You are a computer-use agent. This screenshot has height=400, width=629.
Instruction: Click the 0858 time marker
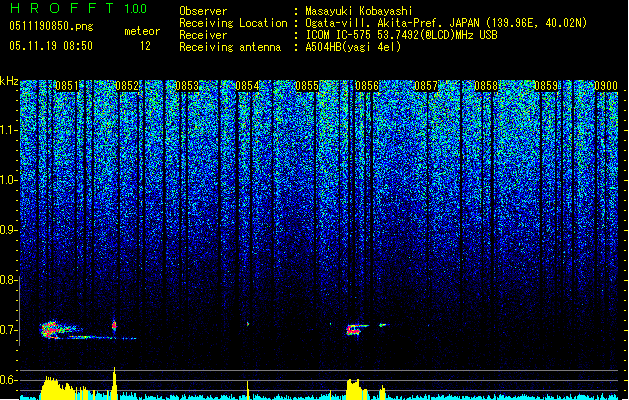click(486, 86)
